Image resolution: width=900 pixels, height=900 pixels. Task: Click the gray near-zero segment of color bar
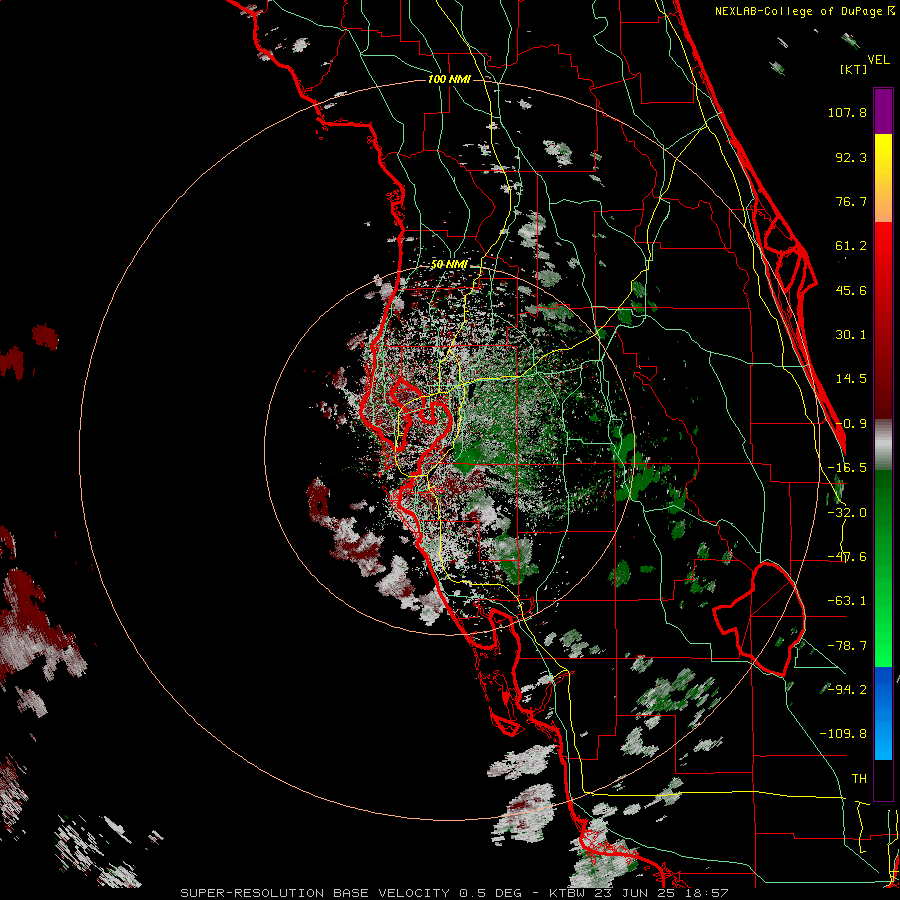[x=883, y=445]
